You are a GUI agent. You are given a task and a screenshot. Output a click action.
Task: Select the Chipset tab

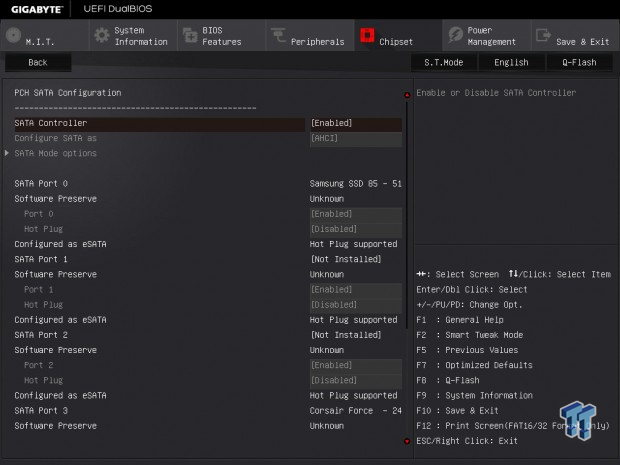click(x=398, y=36)
